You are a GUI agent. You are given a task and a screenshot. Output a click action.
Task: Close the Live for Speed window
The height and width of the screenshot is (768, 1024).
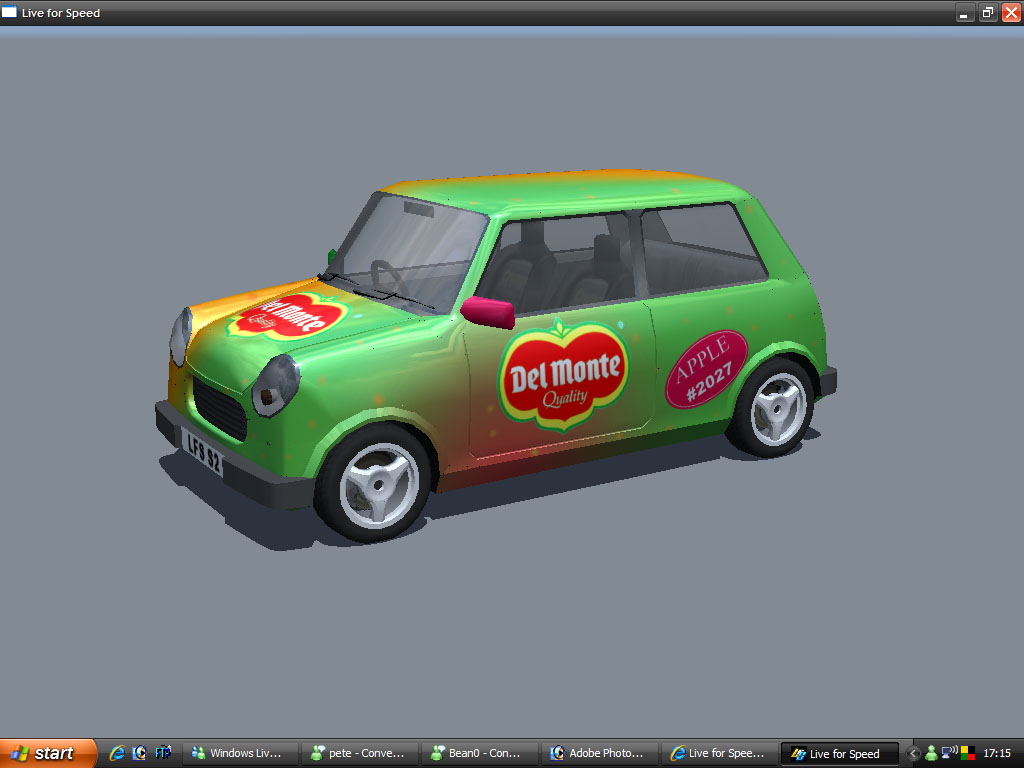(1011, 12)
